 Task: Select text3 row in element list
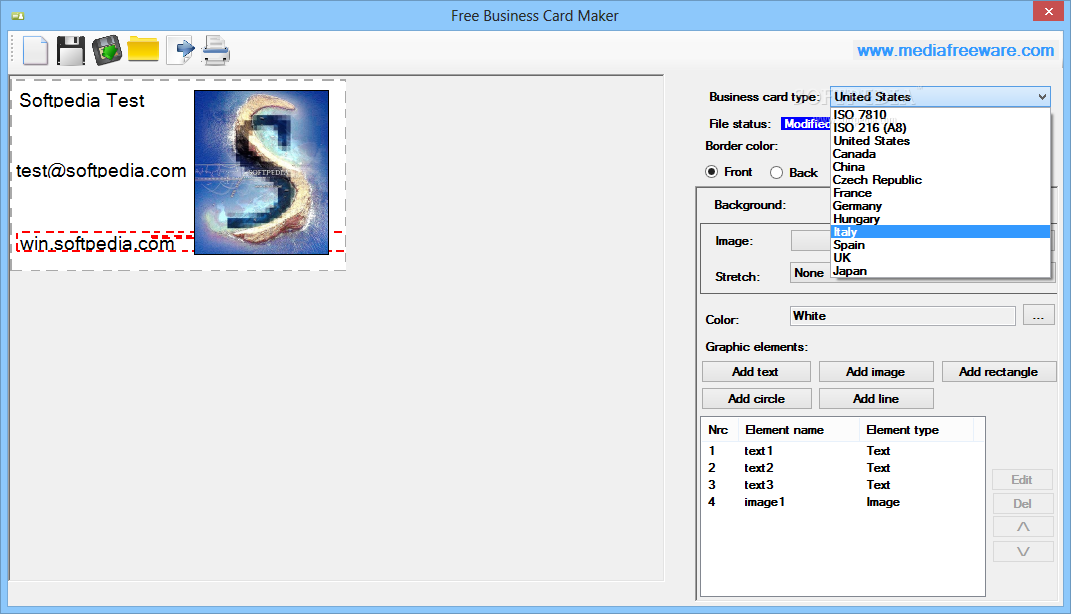click(x=843, y=485)
